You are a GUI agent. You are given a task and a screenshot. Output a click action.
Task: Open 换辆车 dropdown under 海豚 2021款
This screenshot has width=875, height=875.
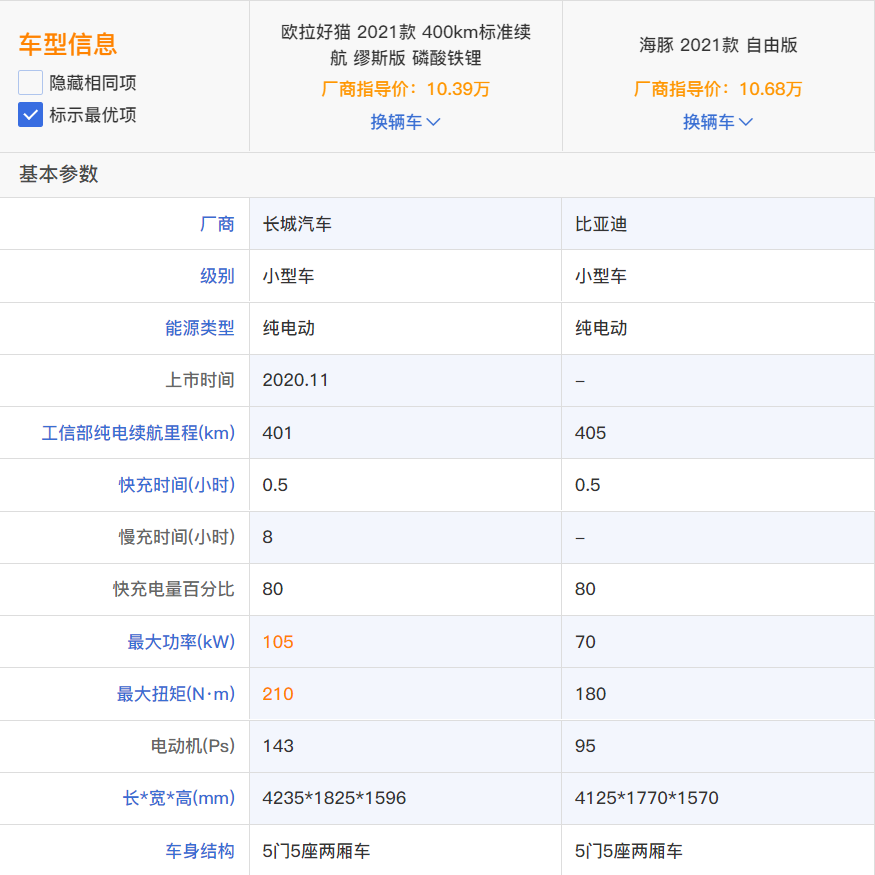[x=718, y=122]
